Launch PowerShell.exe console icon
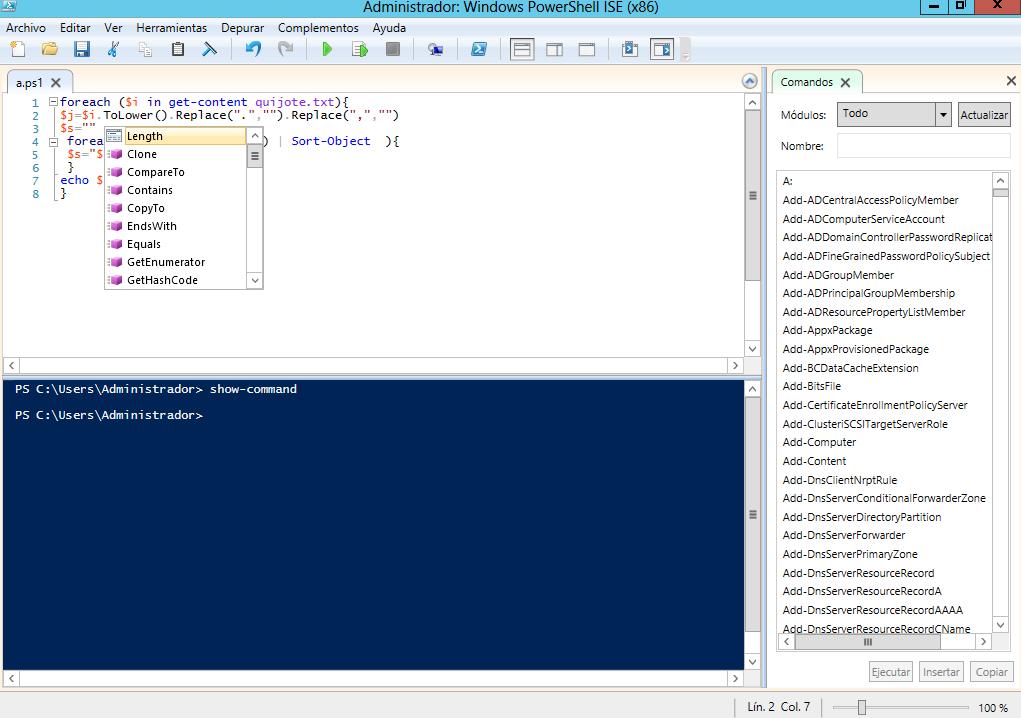1021x718 pixels. [x=479, y=49]
